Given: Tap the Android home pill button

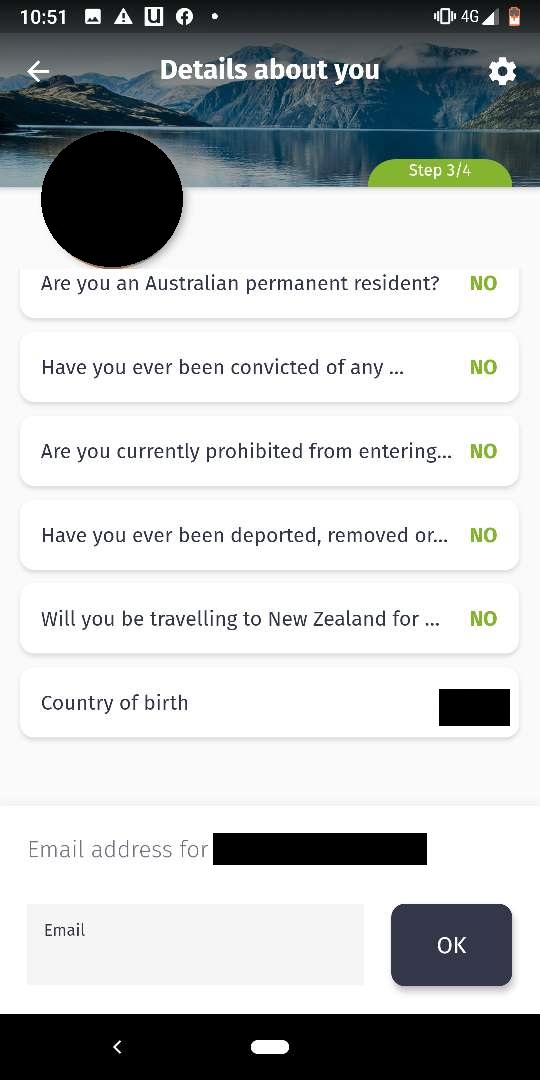Looking at the screenshot, I should 270,1047.
